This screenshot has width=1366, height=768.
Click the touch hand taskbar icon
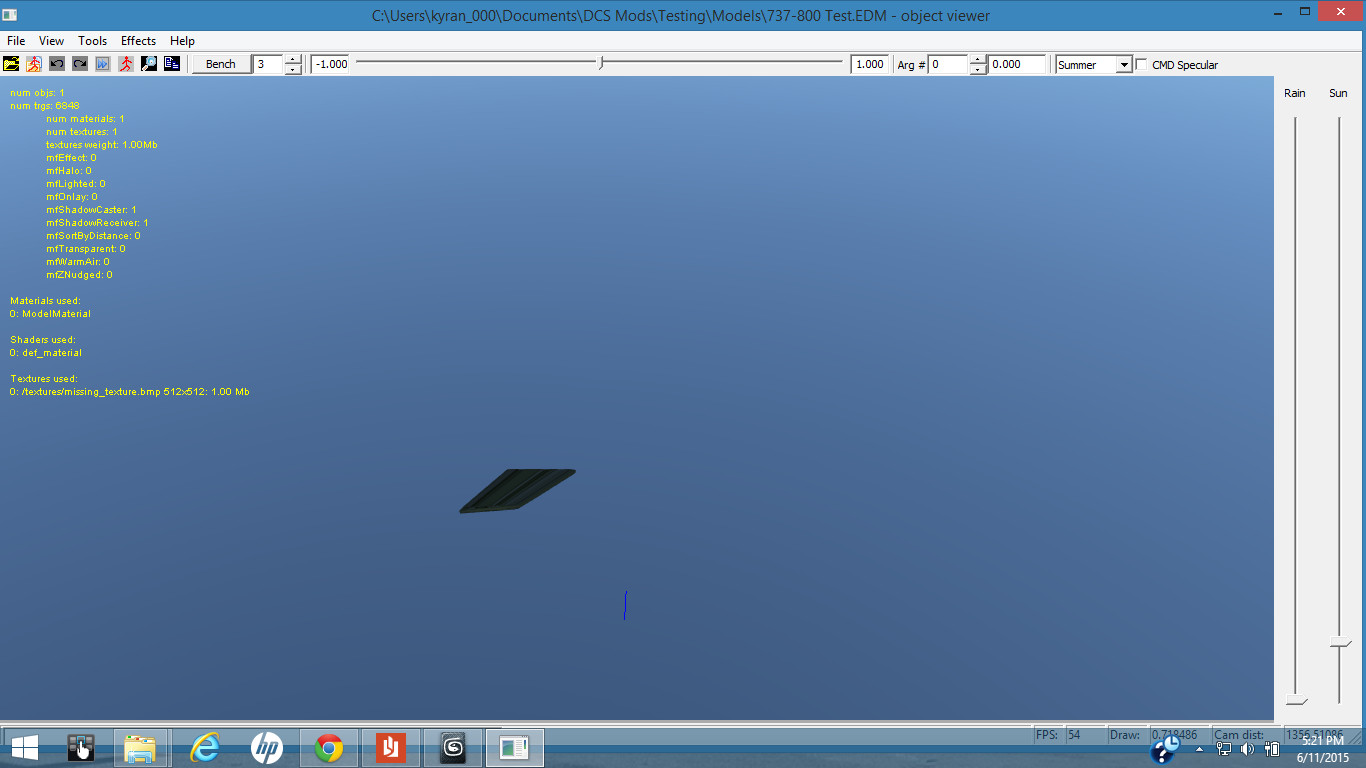pyautogui.click(x=80, y=747)
